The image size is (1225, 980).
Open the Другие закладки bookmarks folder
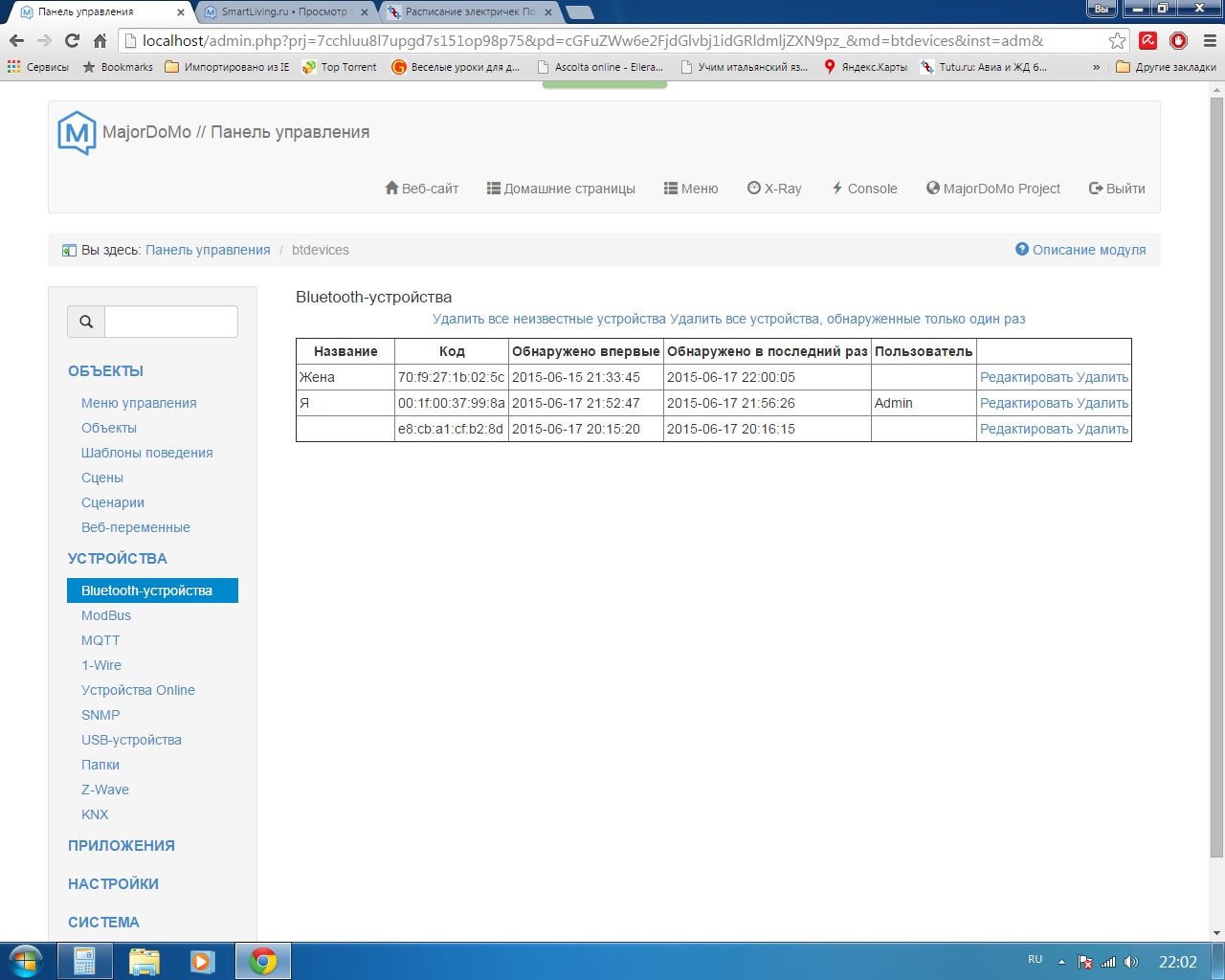[1167, 67]
